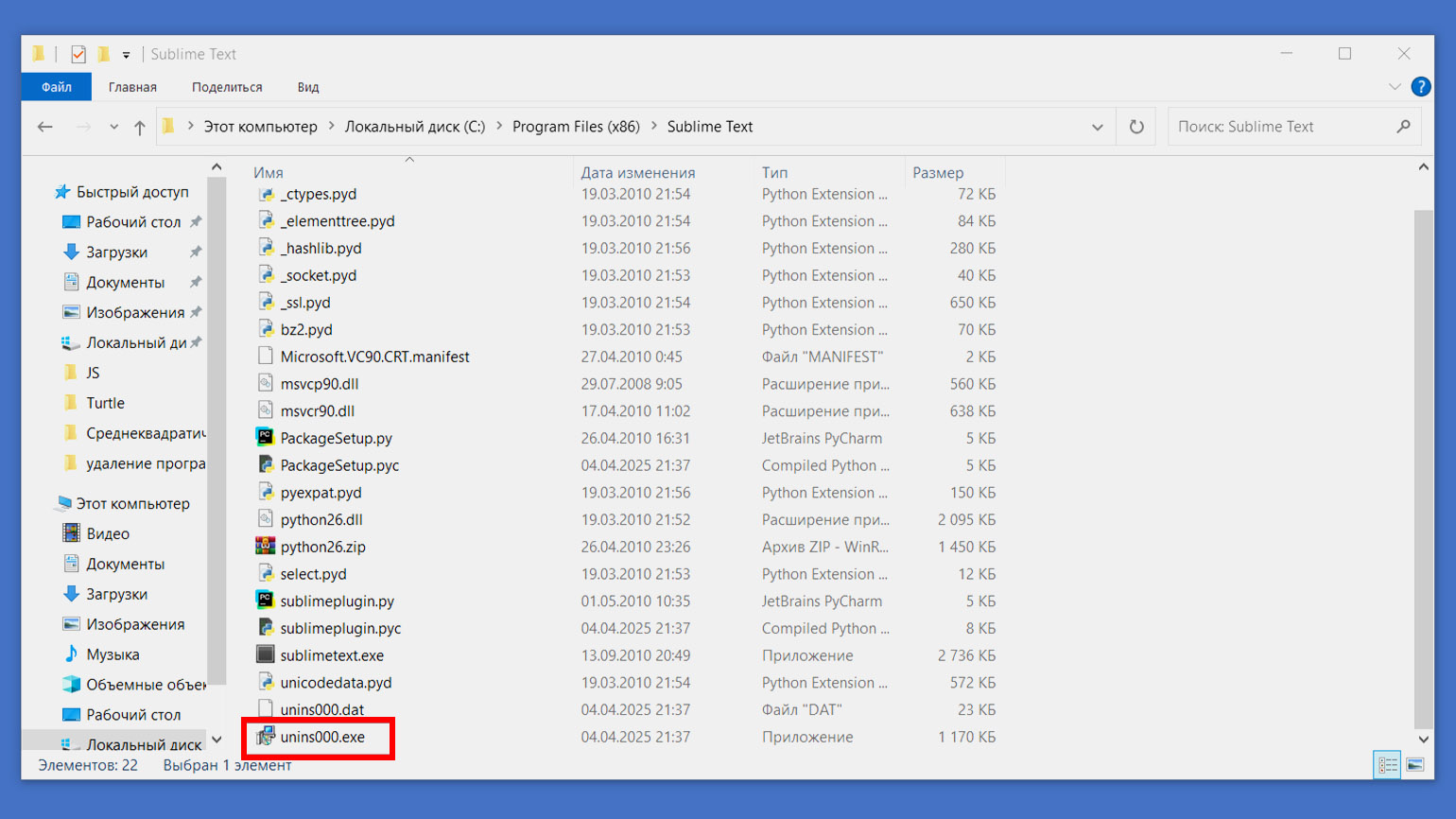1456x819 pixels.
Task: Expand the chevron after Program Files (x86)
Action: [x=653, y=127]
